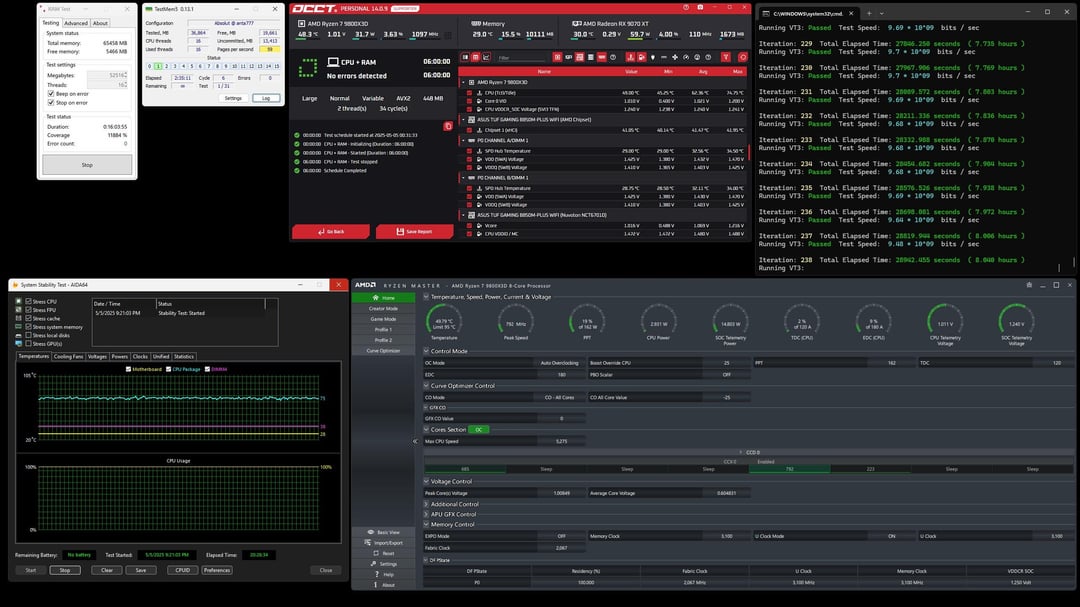Click the Temperature gauge in Ryzen Master
The image size is (1080, 607).
(x=444, y=321)
